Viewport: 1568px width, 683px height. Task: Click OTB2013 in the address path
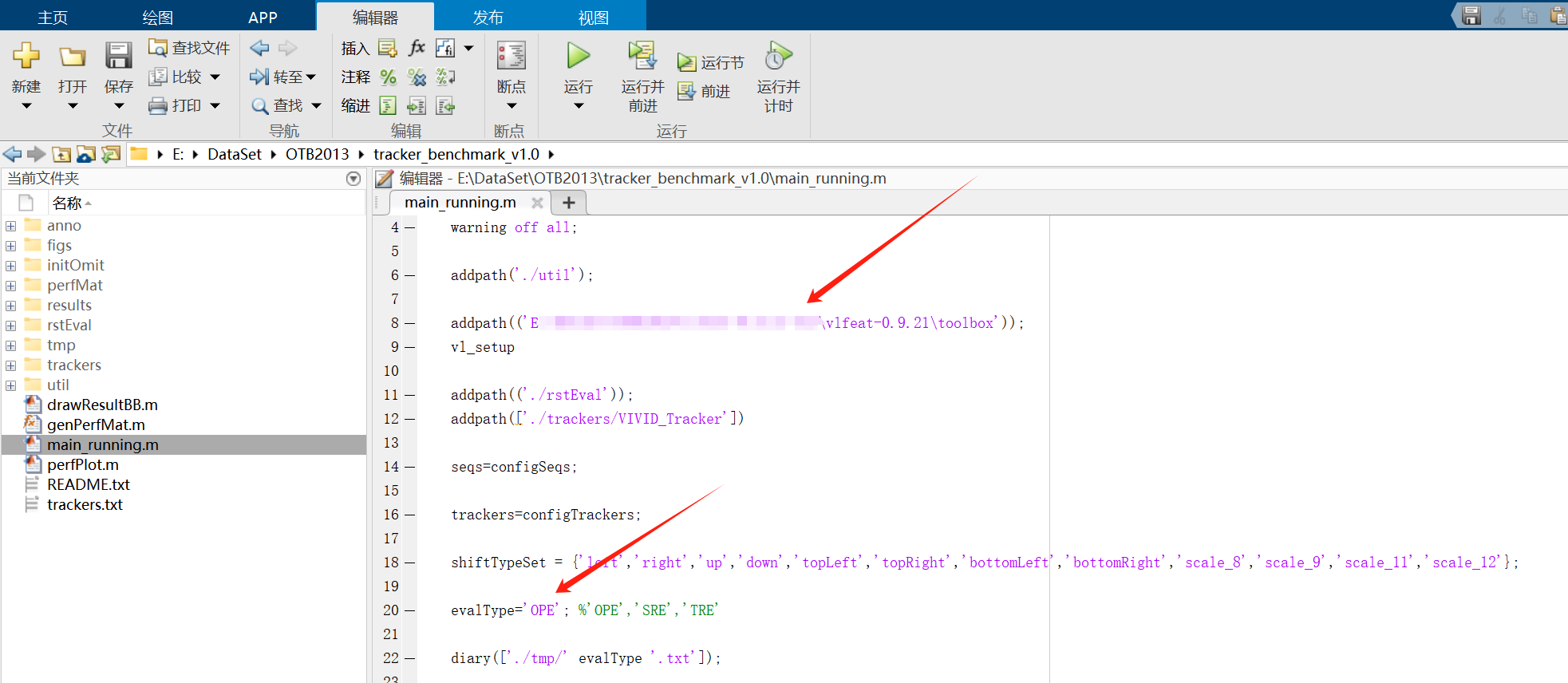coord(318,154)
